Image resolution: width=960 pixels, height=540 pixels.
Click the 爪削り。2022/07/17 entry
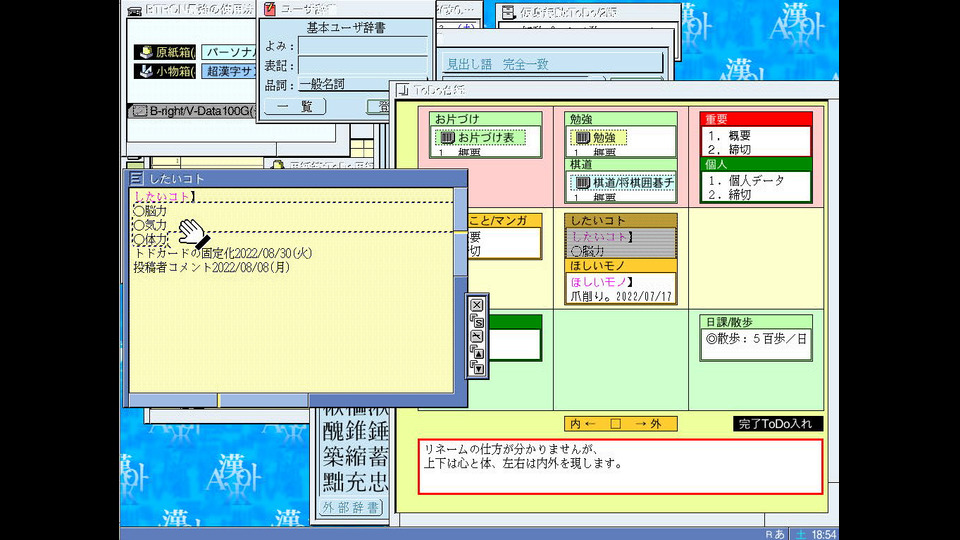pyautogui.click(x=621, y=296)
